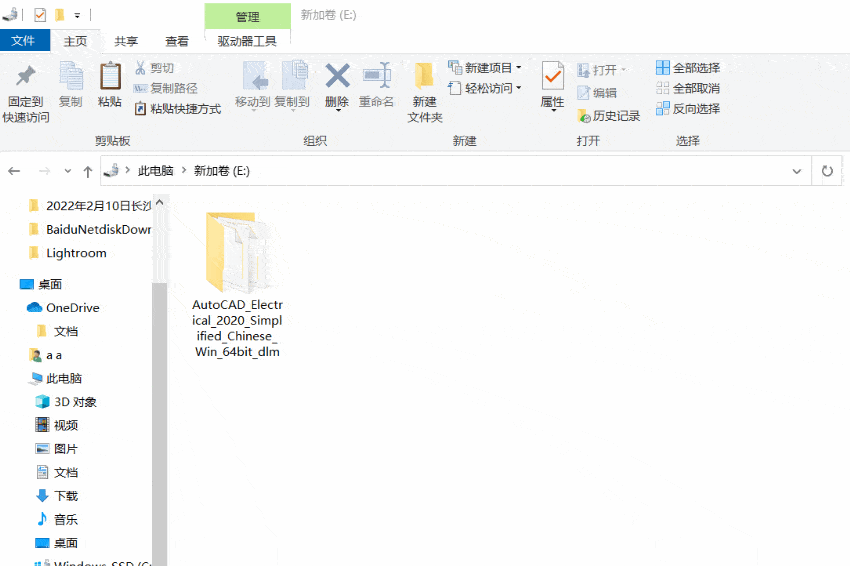Click the 粘贴 paste clipboard icon
Screen dimensions: 850x566
tap(110, 78)
